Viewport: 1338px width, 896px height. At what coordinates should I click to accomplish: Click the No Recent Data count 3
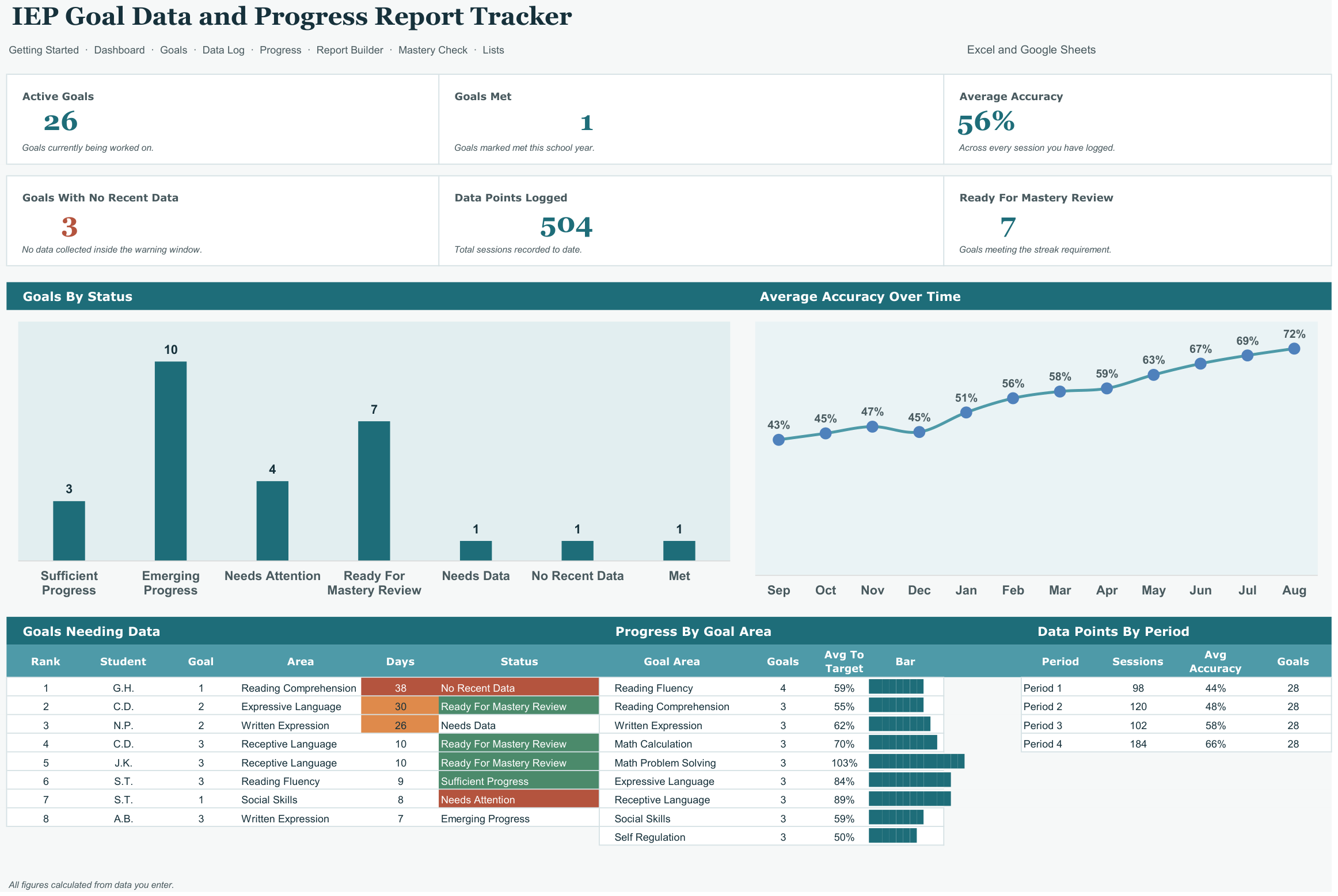coord(69,227)
